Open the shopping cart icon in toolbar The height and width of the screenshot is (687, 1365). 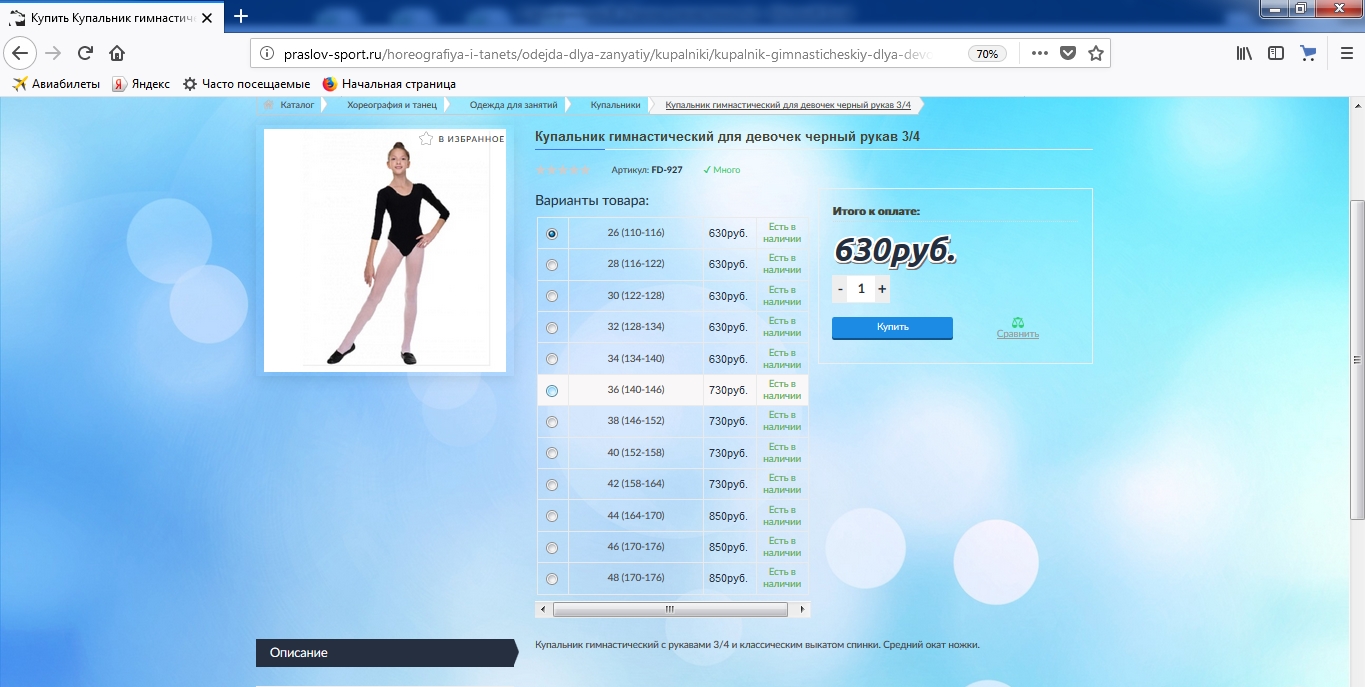pos(1308,53)
